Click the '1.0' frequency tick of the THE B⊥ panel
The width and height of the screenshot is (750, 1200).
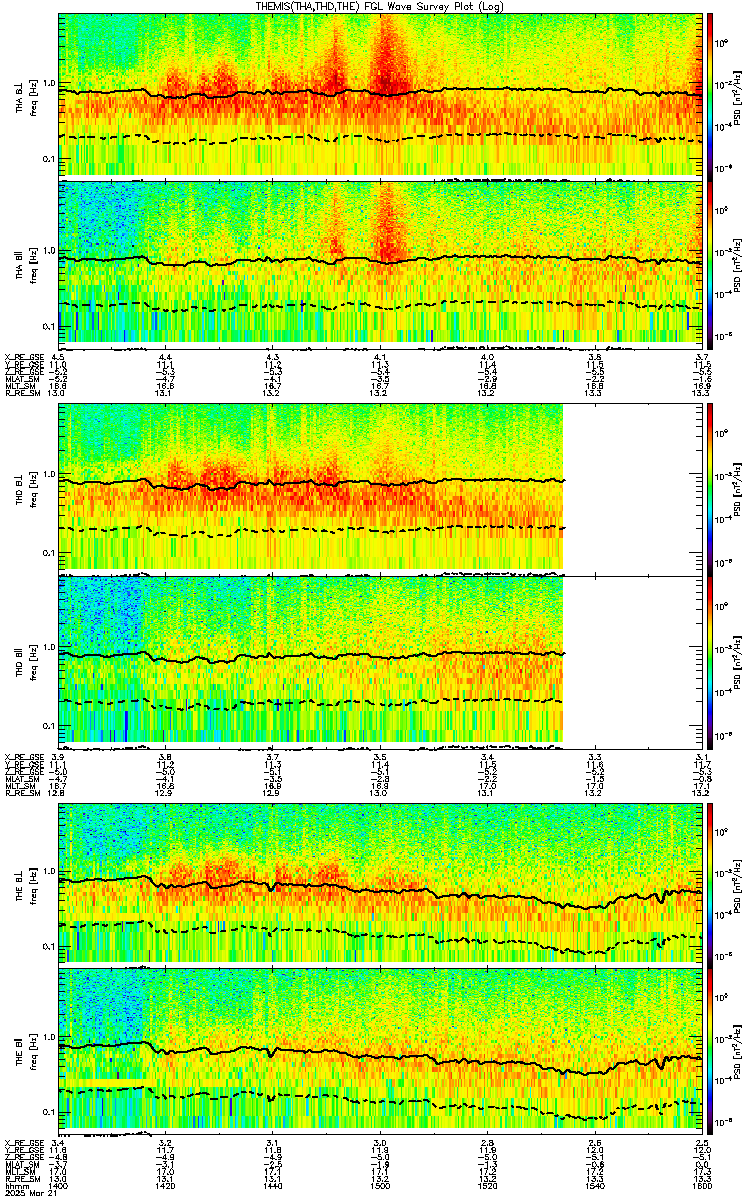tap(51, 870)
